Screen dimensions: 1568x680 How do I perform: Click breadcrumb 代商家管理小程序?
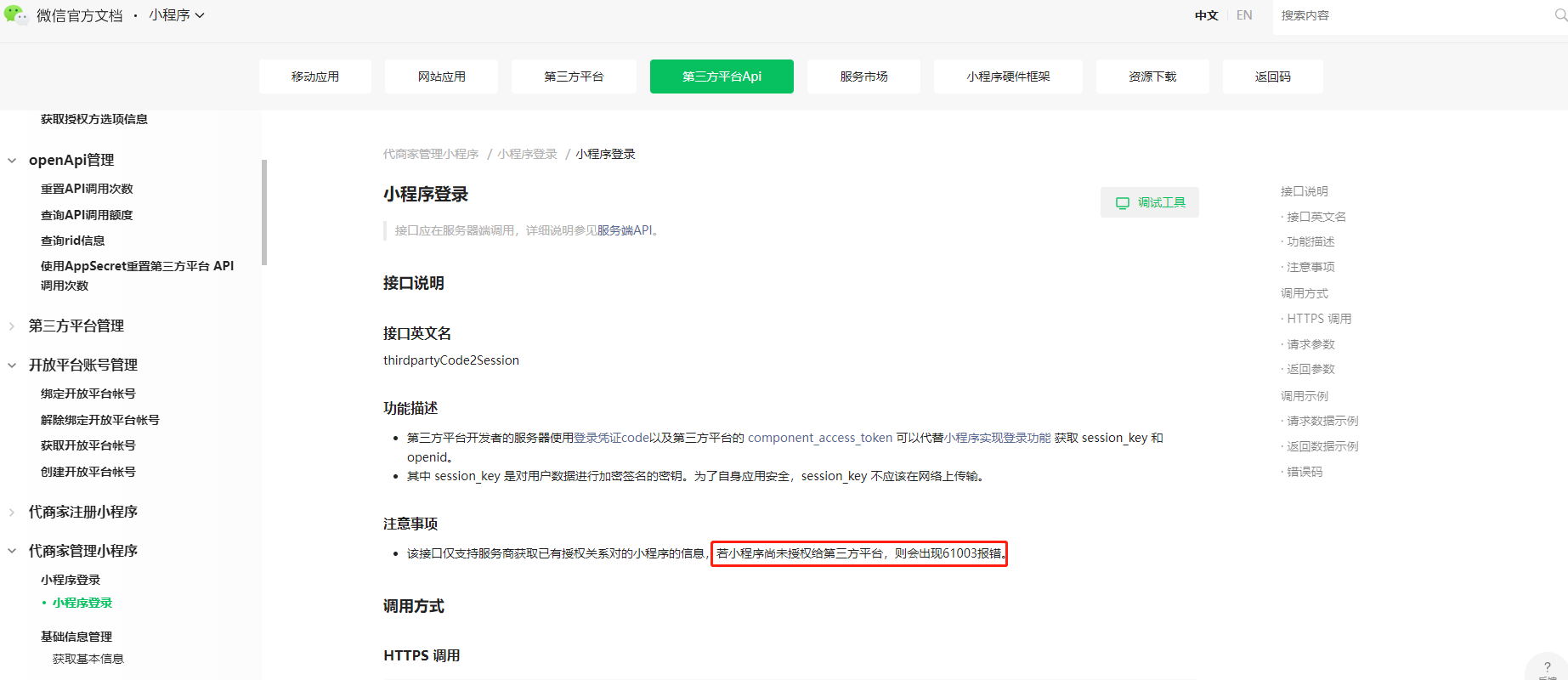(431, 154)
